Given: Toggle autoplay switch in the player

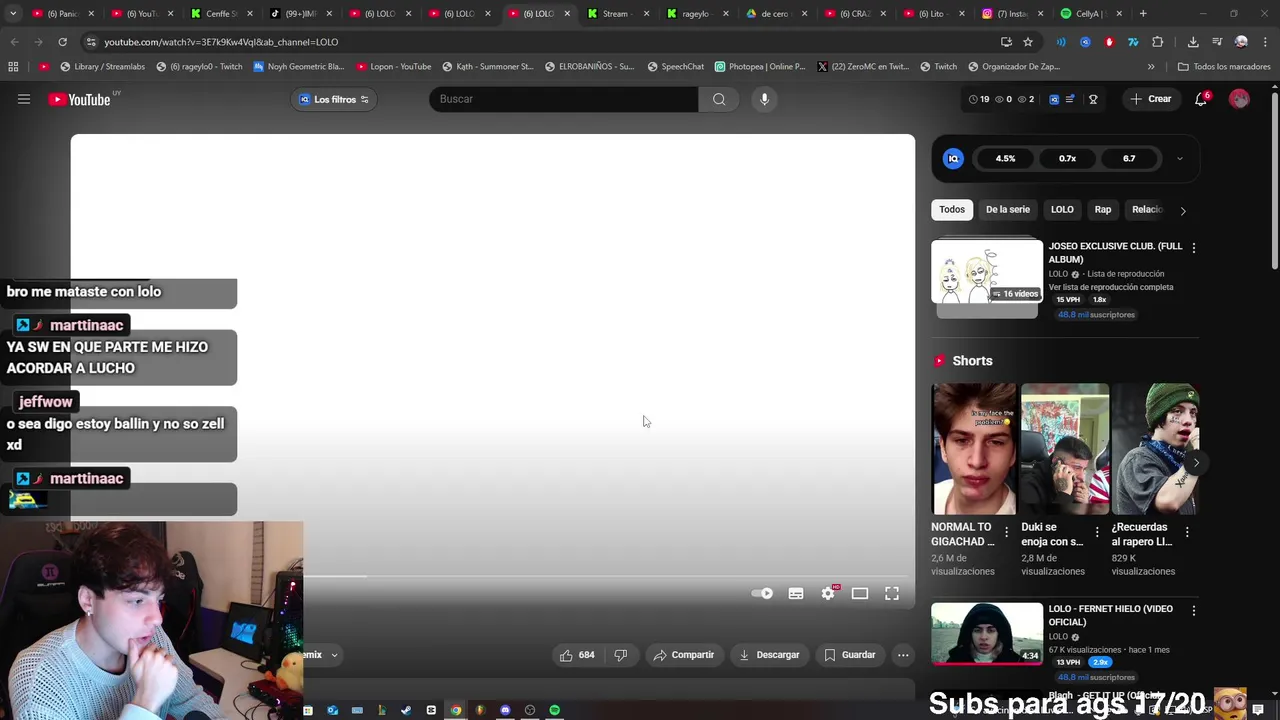Looking at the screenshot, I should [x=762, y=593].
